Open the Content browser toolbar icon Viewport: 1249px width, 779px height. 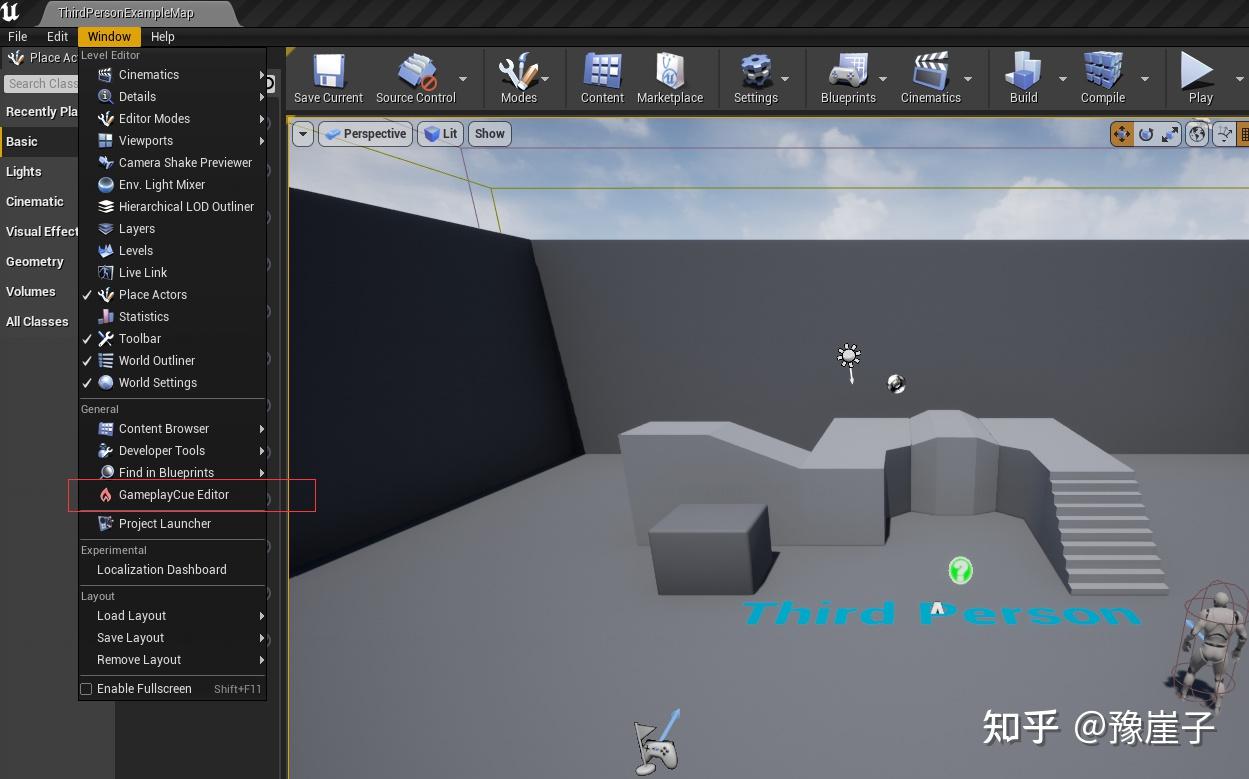click(x=602, y=78)
